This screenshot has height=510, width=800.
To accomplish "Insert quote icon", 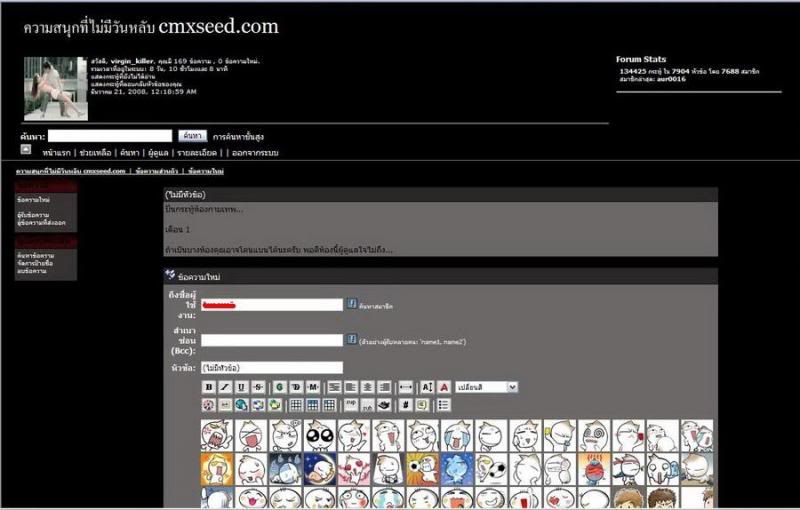I will [422, 405].
